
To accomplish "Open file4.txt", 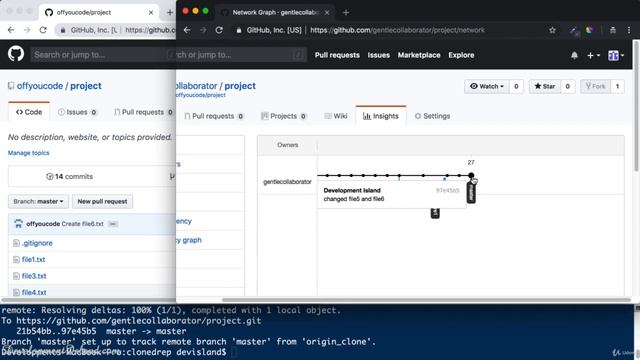I will (x=34, y=292).
